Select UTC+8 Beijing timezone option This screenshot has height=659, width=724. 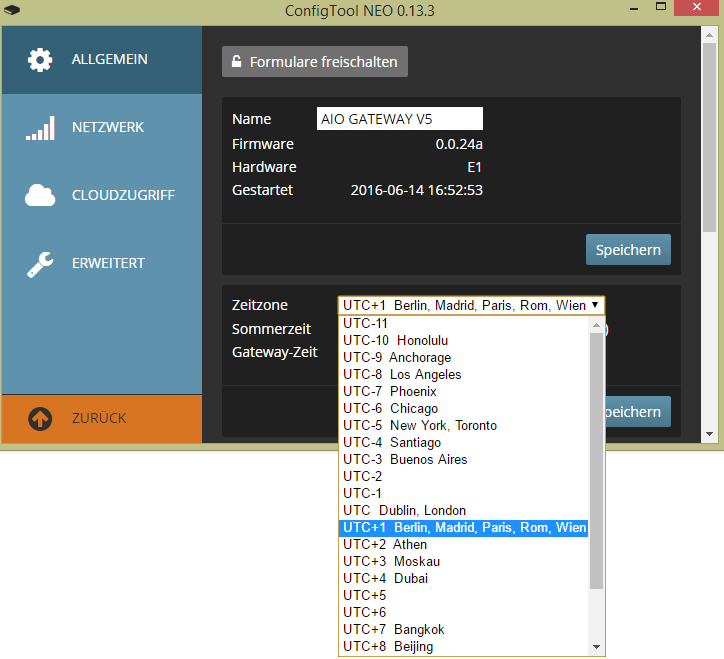(388, 647)
